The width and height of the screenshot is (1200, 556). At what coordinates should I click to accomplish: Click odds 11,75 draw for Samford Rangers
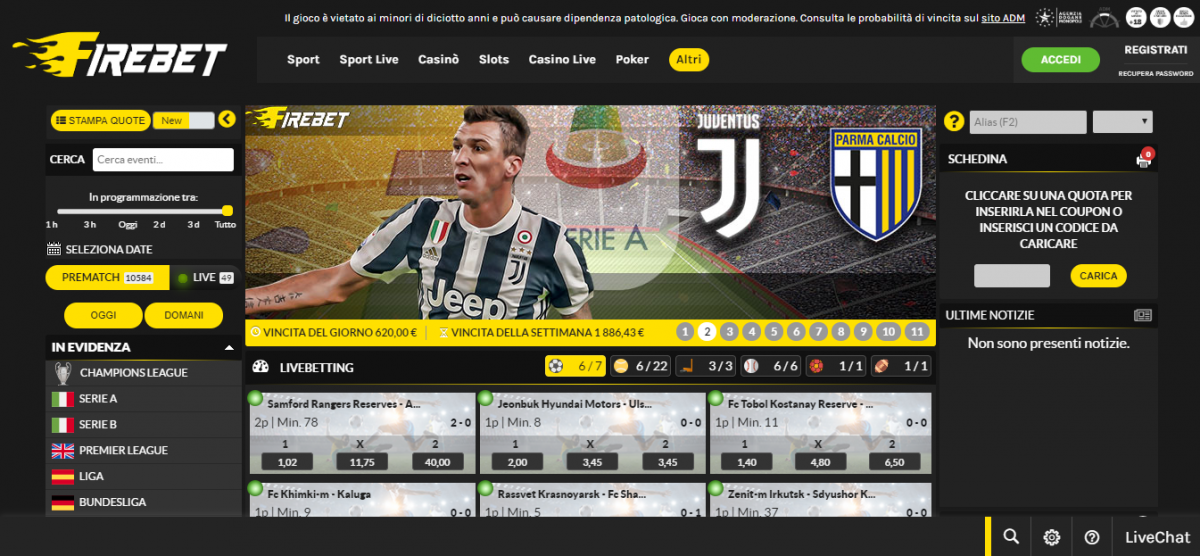(x=362, y=462)
